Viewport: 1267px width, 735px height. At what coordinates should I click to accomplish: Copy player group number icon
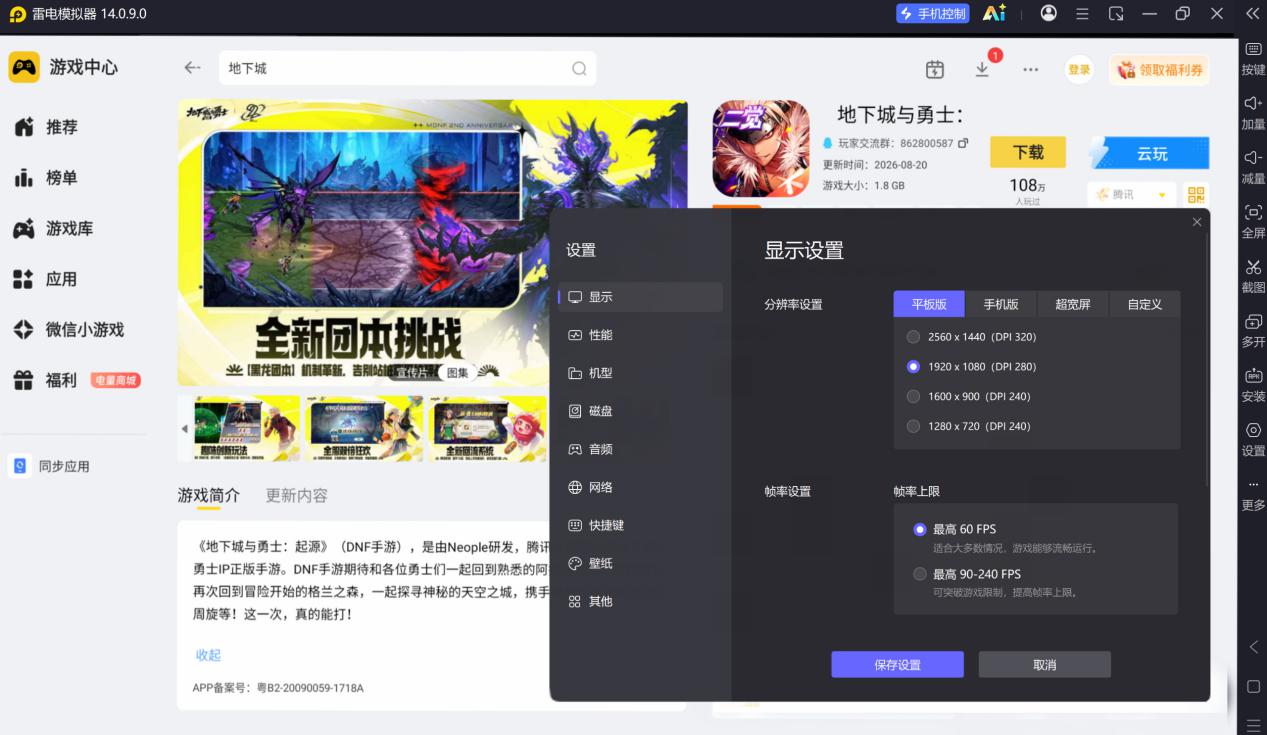[963, 143]
